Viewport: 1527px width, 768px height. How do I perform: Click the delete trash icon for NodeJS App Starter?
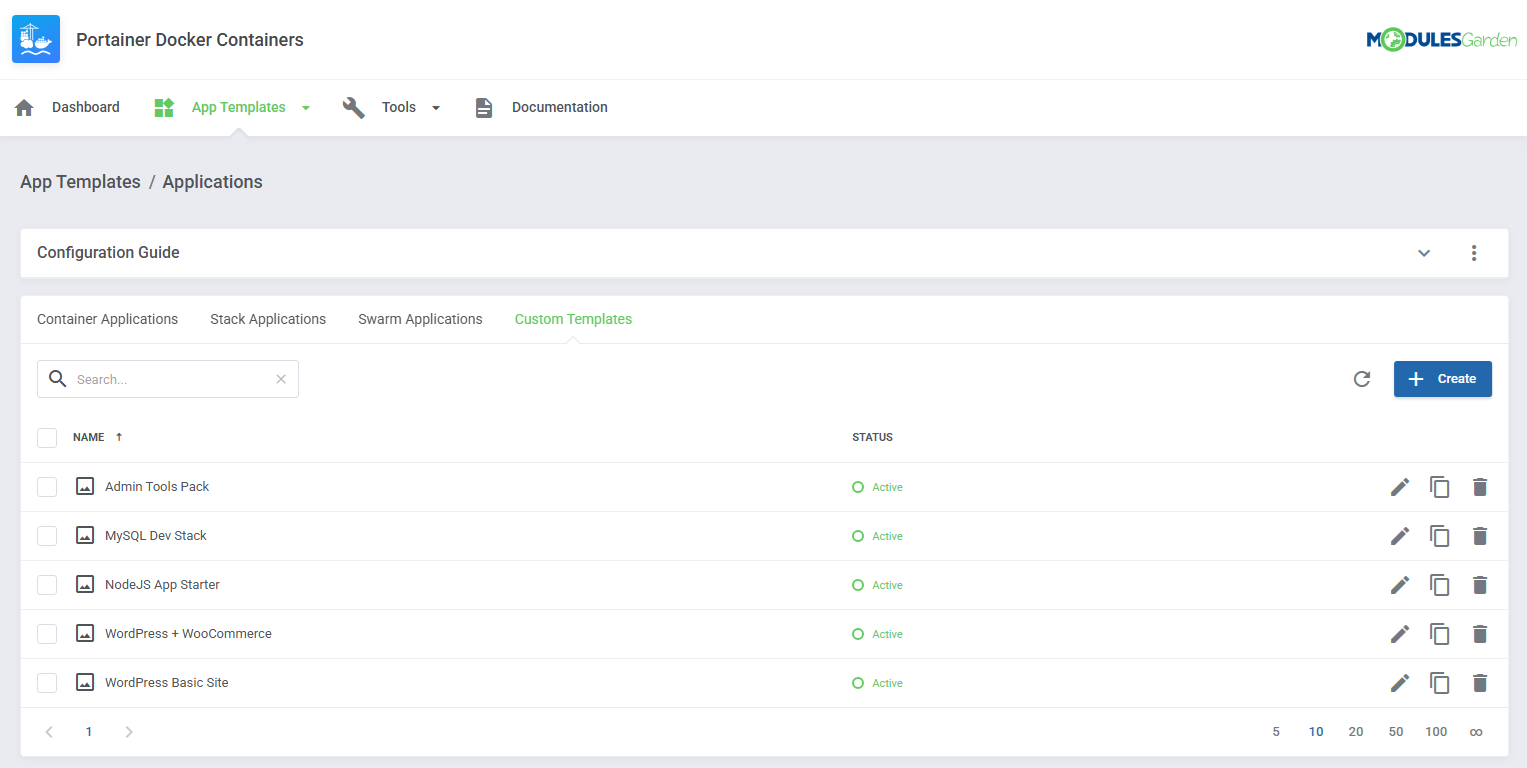[1480, 585]
